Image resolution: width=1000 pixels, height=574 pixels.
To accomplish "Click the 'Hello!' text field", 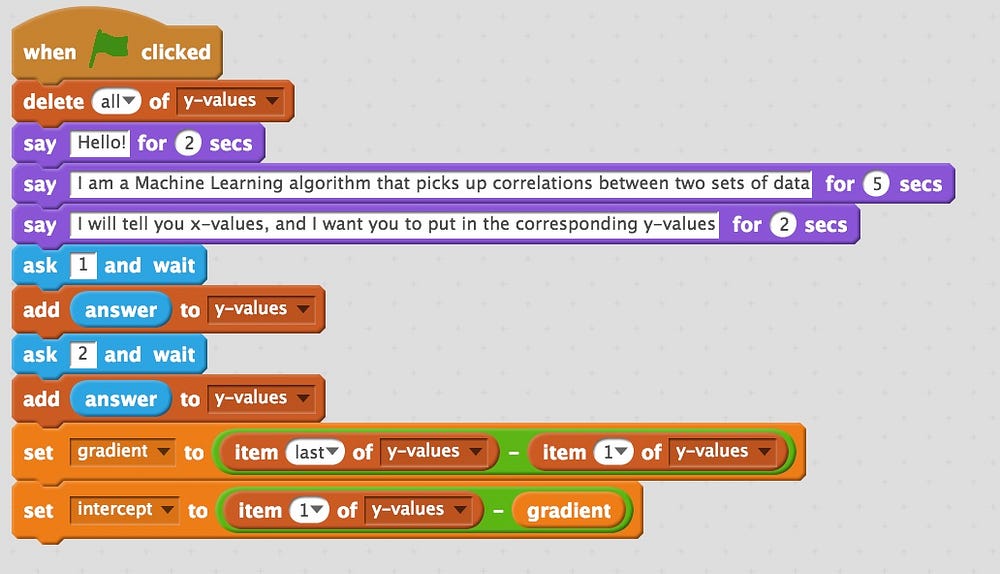I will click(100, 143).
